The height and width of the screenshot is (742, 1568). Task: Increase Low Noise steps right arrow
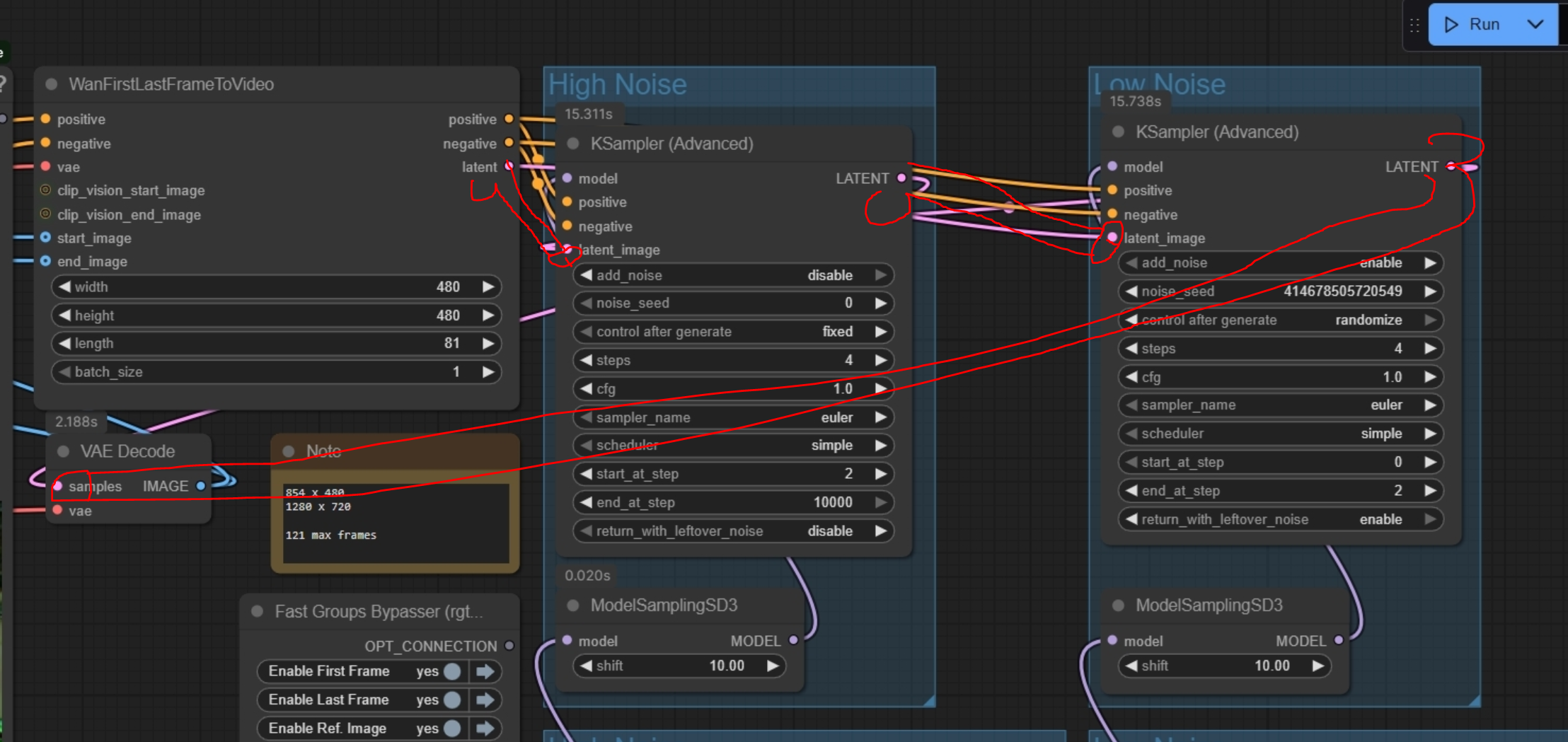(x=1430, y=349)
